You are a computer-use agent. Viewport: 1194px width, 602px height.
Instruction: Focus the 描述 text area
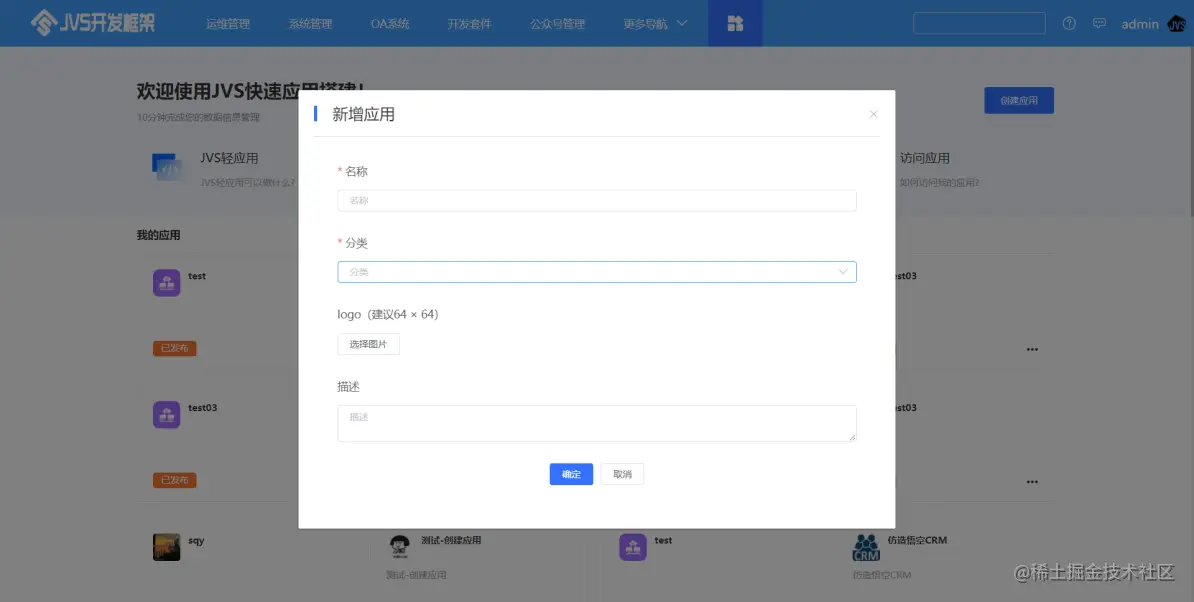click(597, 423)
